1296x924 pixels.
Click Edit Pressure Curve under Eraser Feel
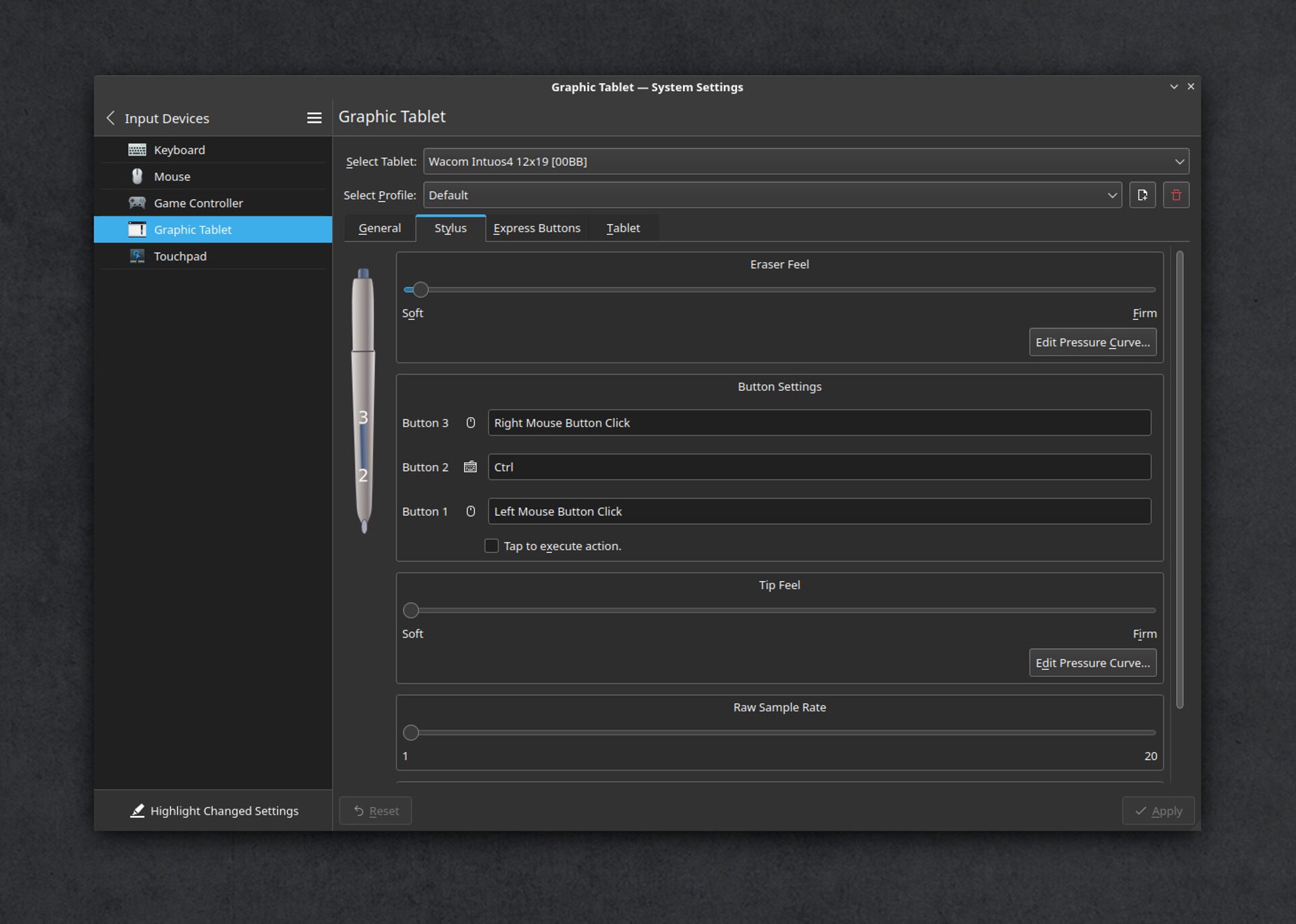coord(1092,342)
